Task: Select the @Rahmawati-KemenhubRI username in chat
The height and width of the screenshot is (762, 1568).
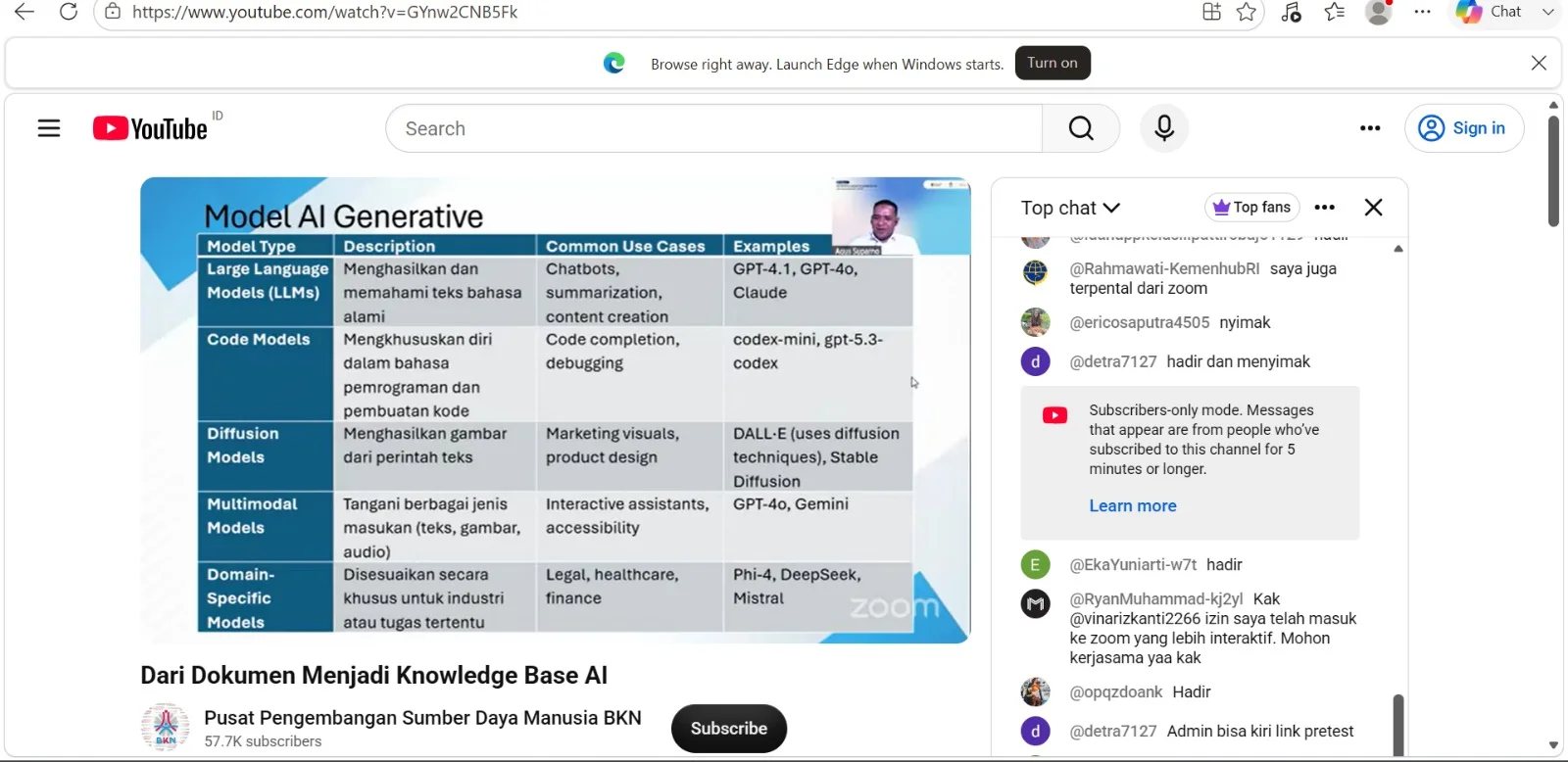Action: [x=1164, y=268]
